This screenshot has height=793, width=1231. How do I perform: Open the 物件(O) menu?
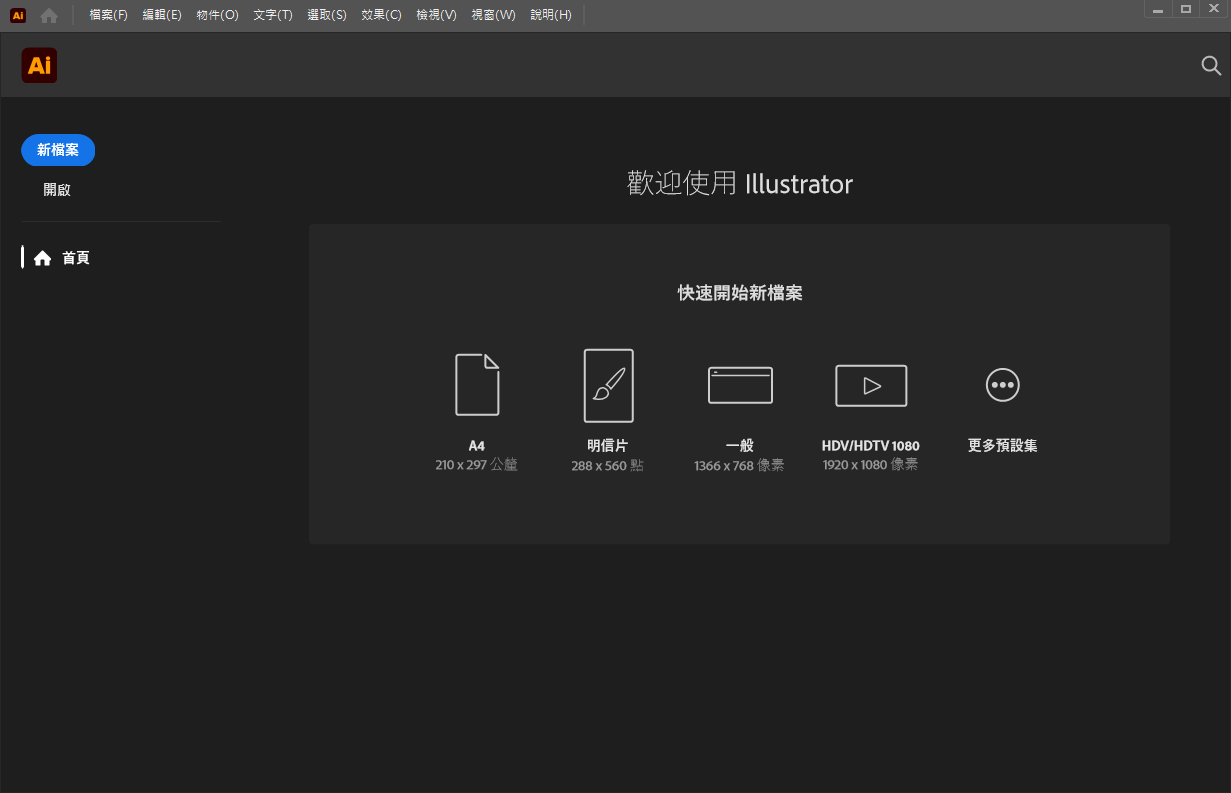point(217,15)
